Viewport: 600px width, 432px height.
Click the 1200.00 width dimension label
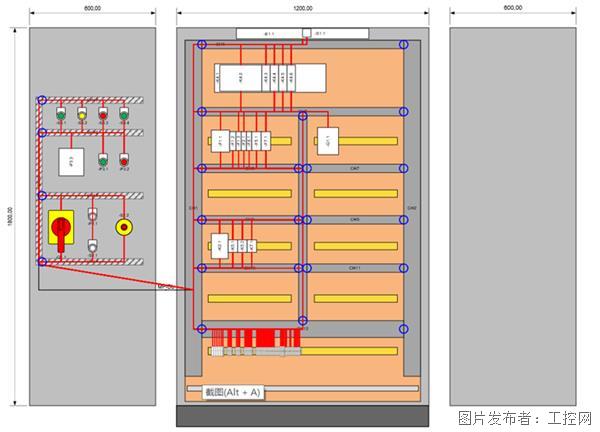(x=303, y=8)
